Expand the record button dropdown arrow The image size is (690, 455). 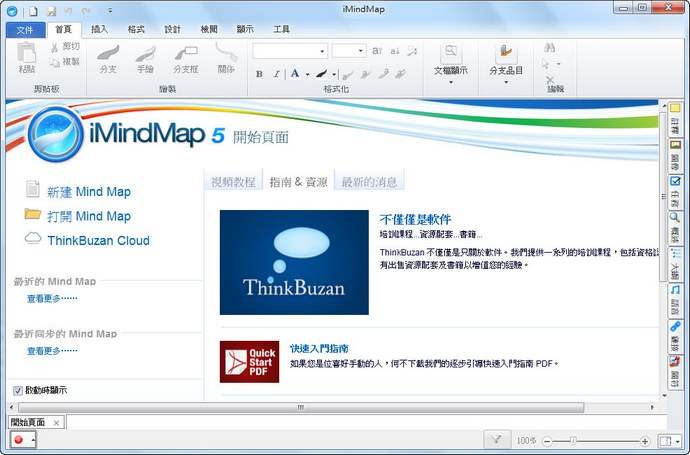click(33, 440)
